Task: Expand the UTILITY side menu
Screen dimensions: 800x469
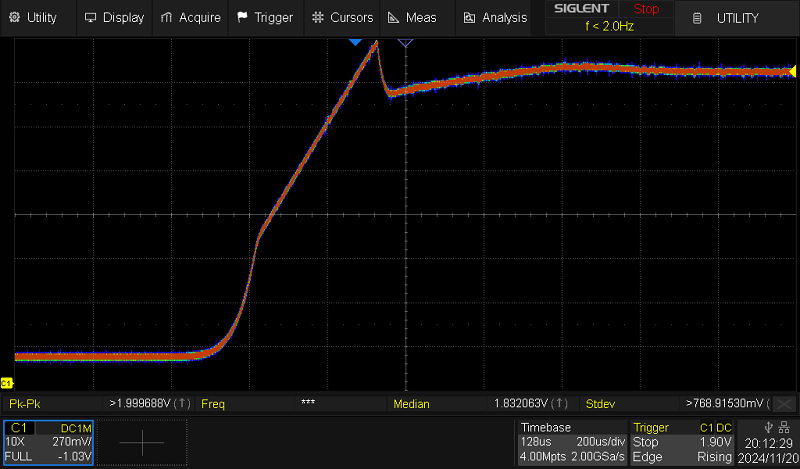Action: [737, 17]
